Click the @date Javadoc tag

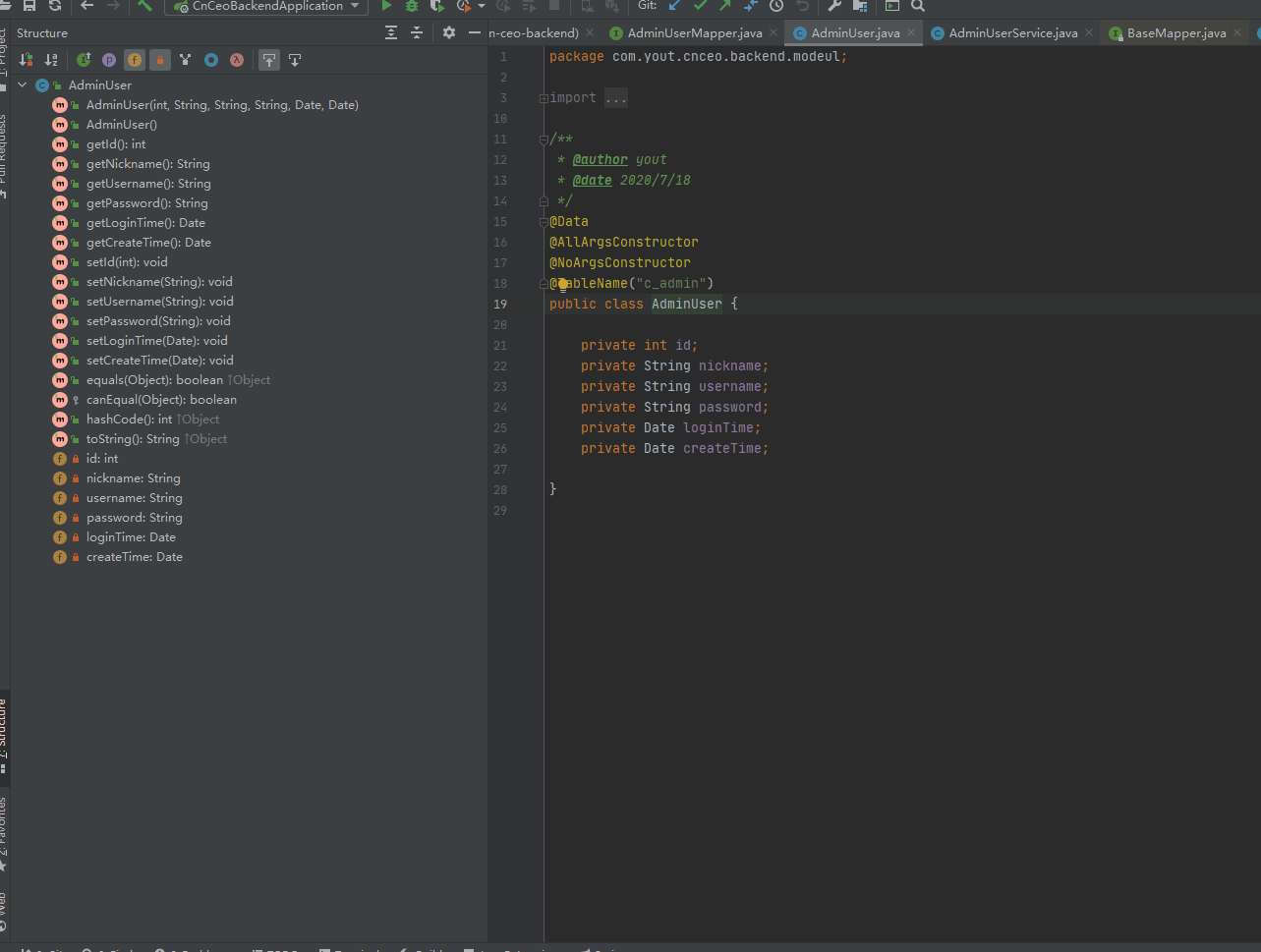(592, 181)
